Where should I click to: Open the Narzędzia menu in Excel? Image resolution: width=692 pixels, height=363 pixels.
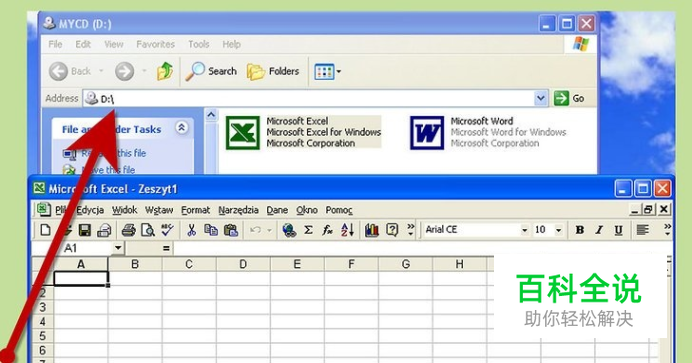tap(238, 210)
